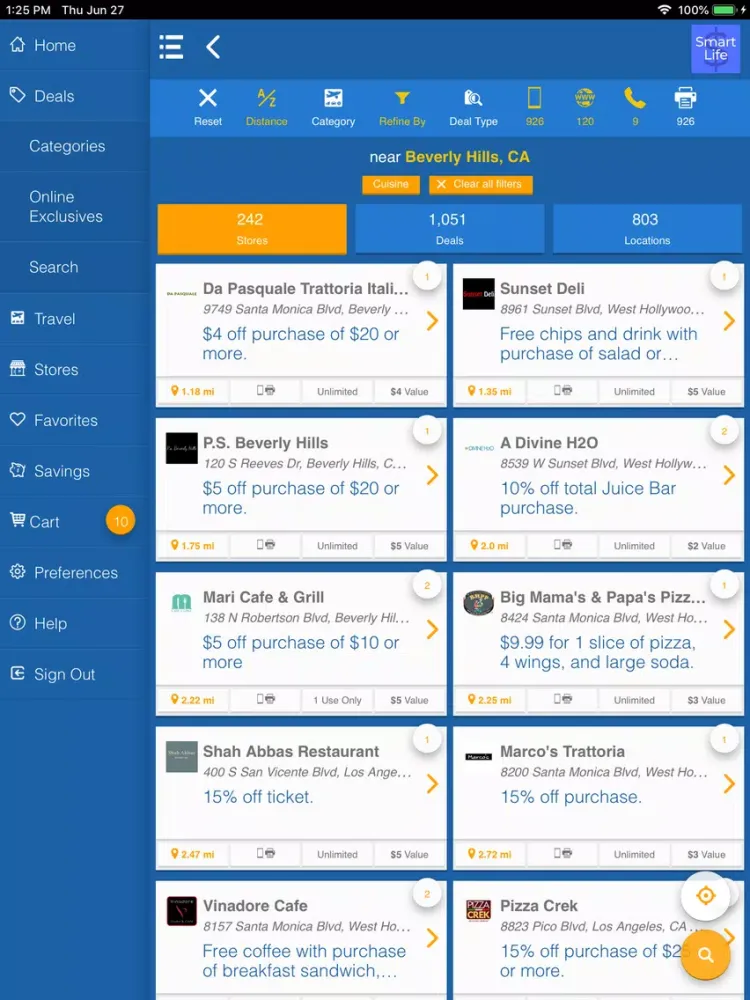The width and height of the screenshot is (750, 1000).
Task: Expand Shah Abbas Restaurant chevron
Action: point(432,784)
